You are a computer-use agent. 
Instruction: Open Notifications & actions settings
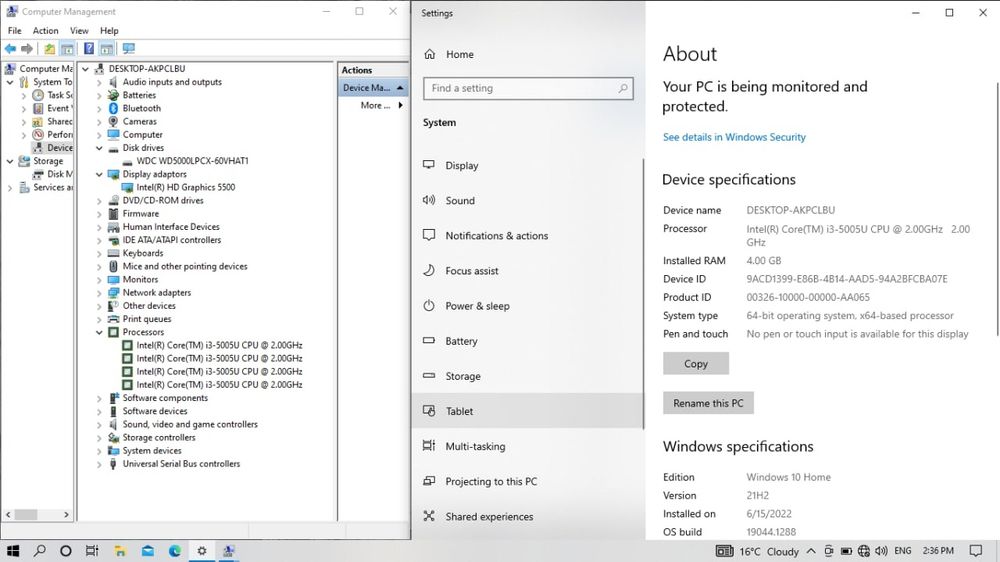[527, 235]
